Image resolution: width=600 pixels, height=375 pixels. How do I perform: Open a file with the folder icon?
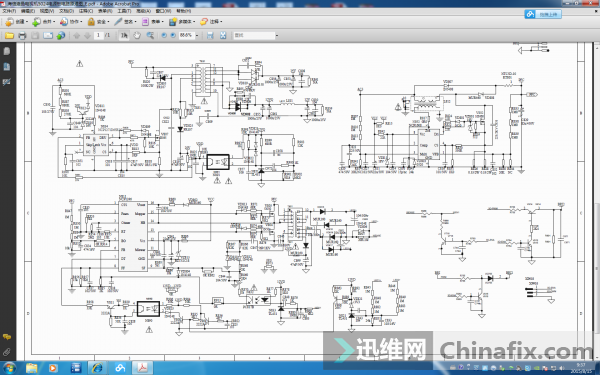[9, 36]
